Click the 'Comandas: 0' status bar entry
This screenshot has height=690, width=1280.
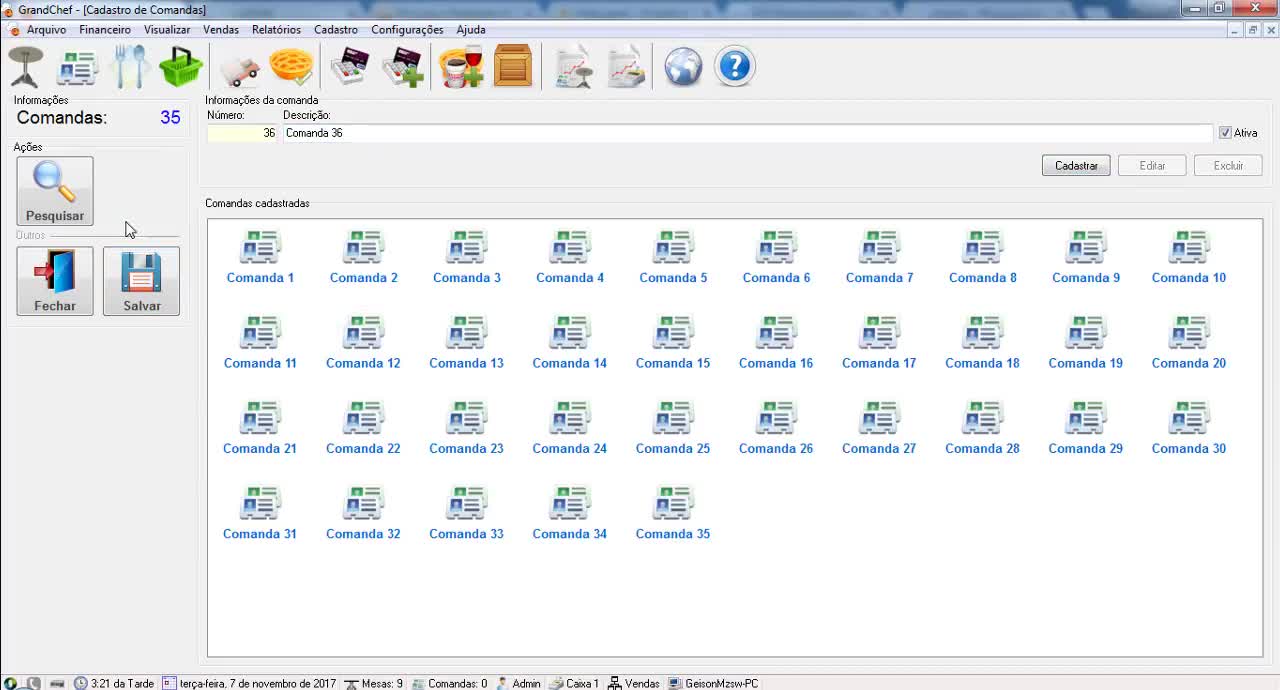(449, 684)
